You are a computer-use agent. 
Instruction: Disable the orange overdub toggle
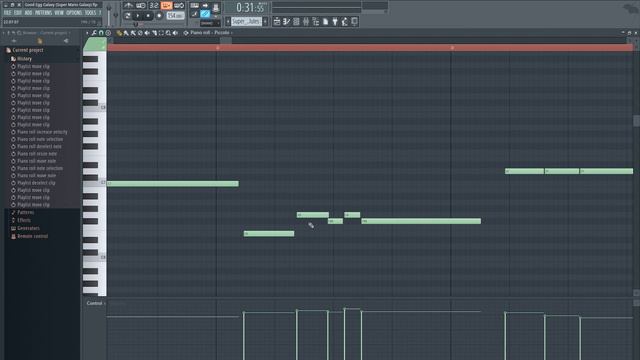(x=166, y=6)
